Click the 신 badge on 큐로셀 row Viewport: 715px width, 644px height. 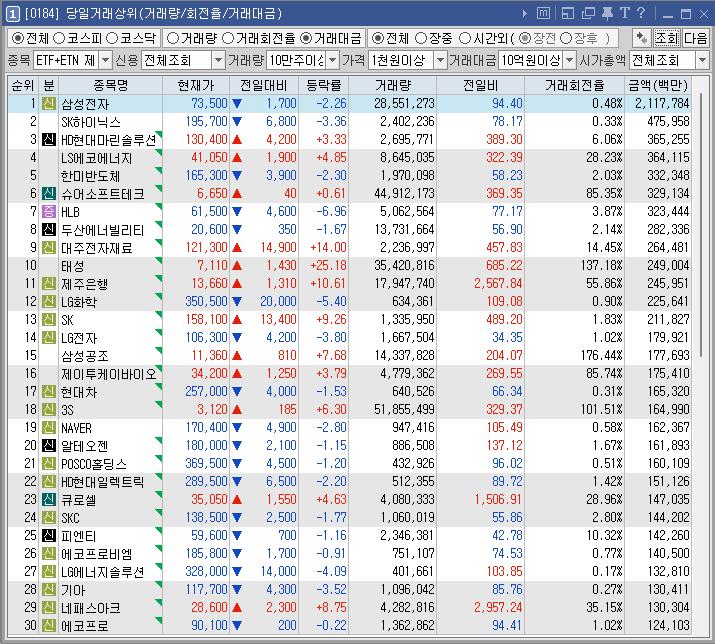(x=49, y=499)
